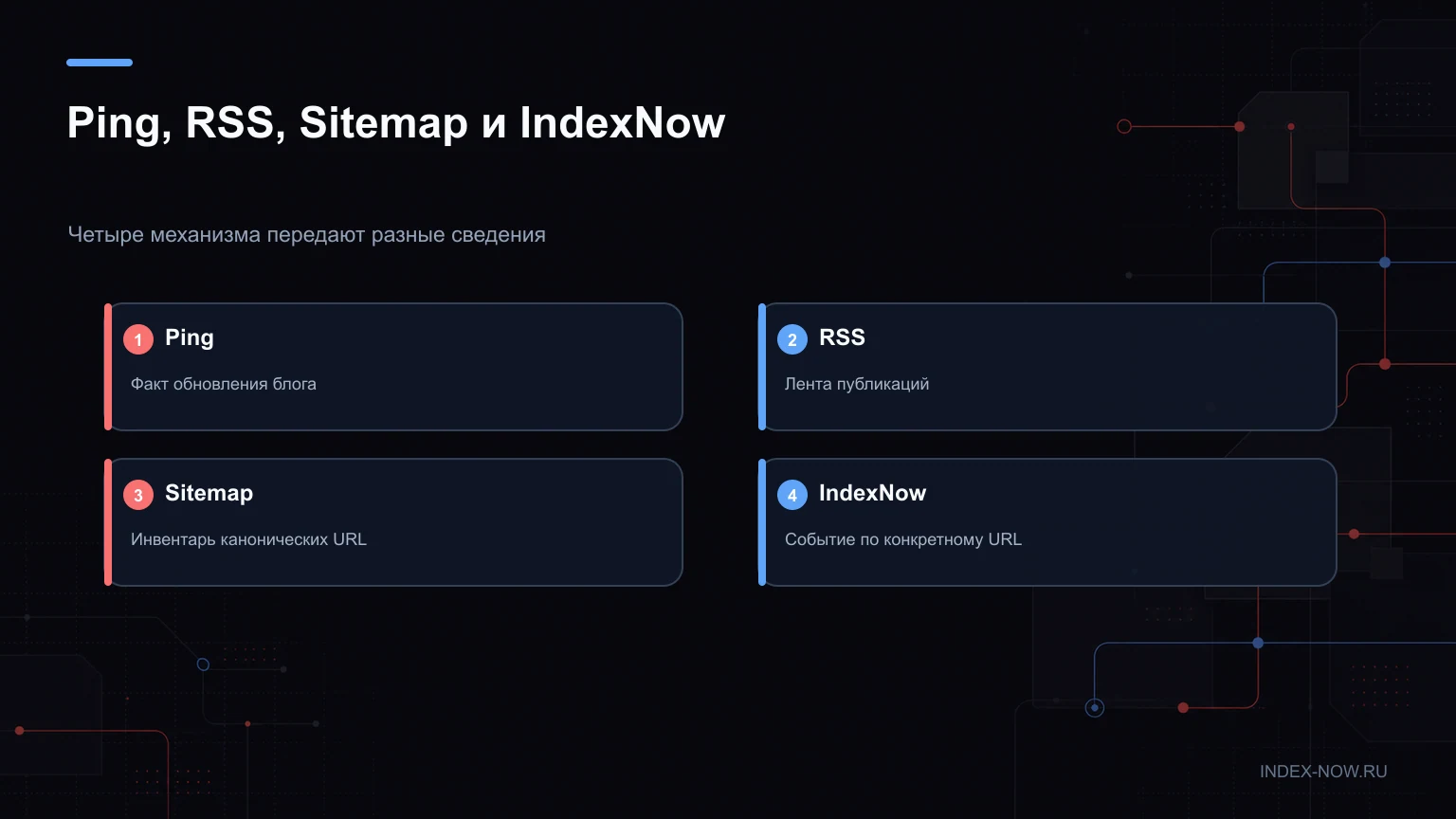This screenshot has height=819, width=1456.
Task: Click the red number 3 badge
Action: 138,495
